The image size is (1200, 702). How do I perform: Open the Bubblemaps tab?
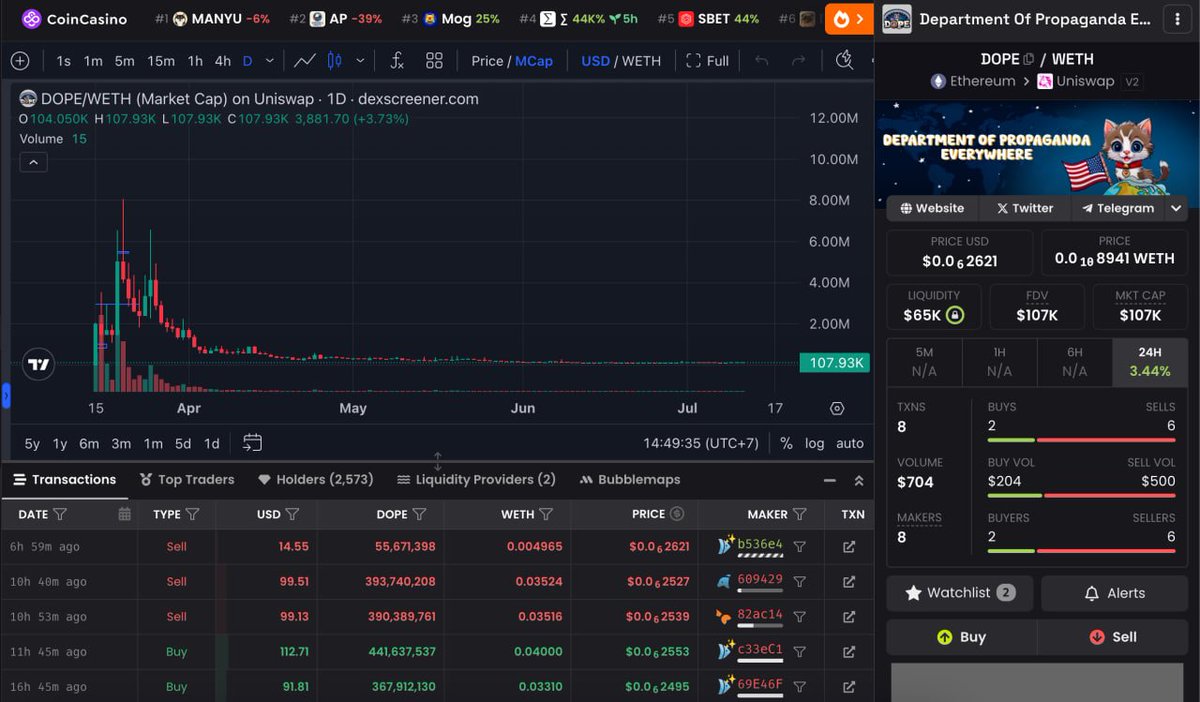click(x=631, y=480)
